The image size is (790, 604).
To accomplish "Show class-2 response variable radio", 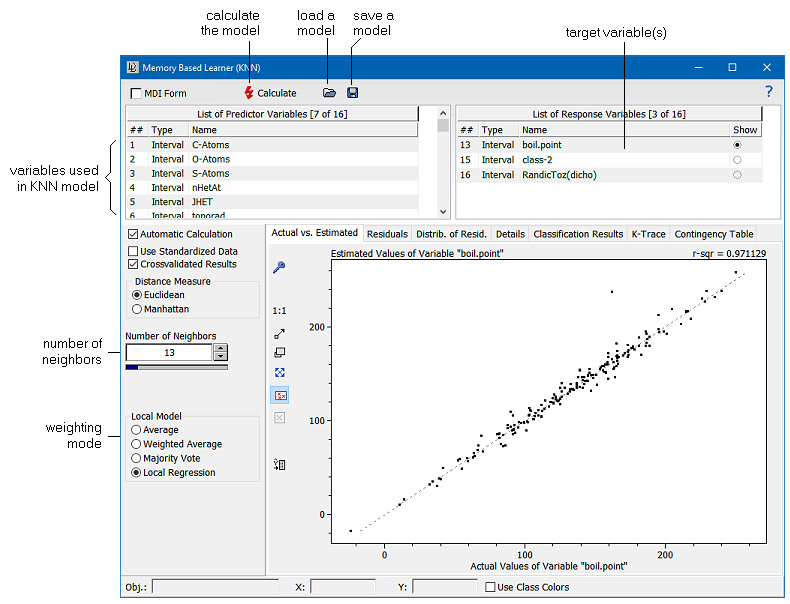I will point(737,160).
